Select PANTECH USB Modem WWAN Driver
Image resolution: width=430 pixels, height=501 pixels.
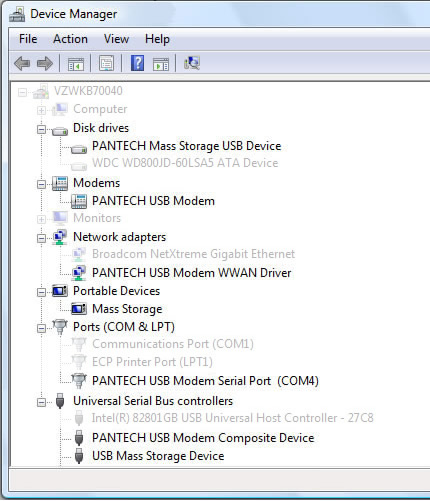[x=192, y=273]
